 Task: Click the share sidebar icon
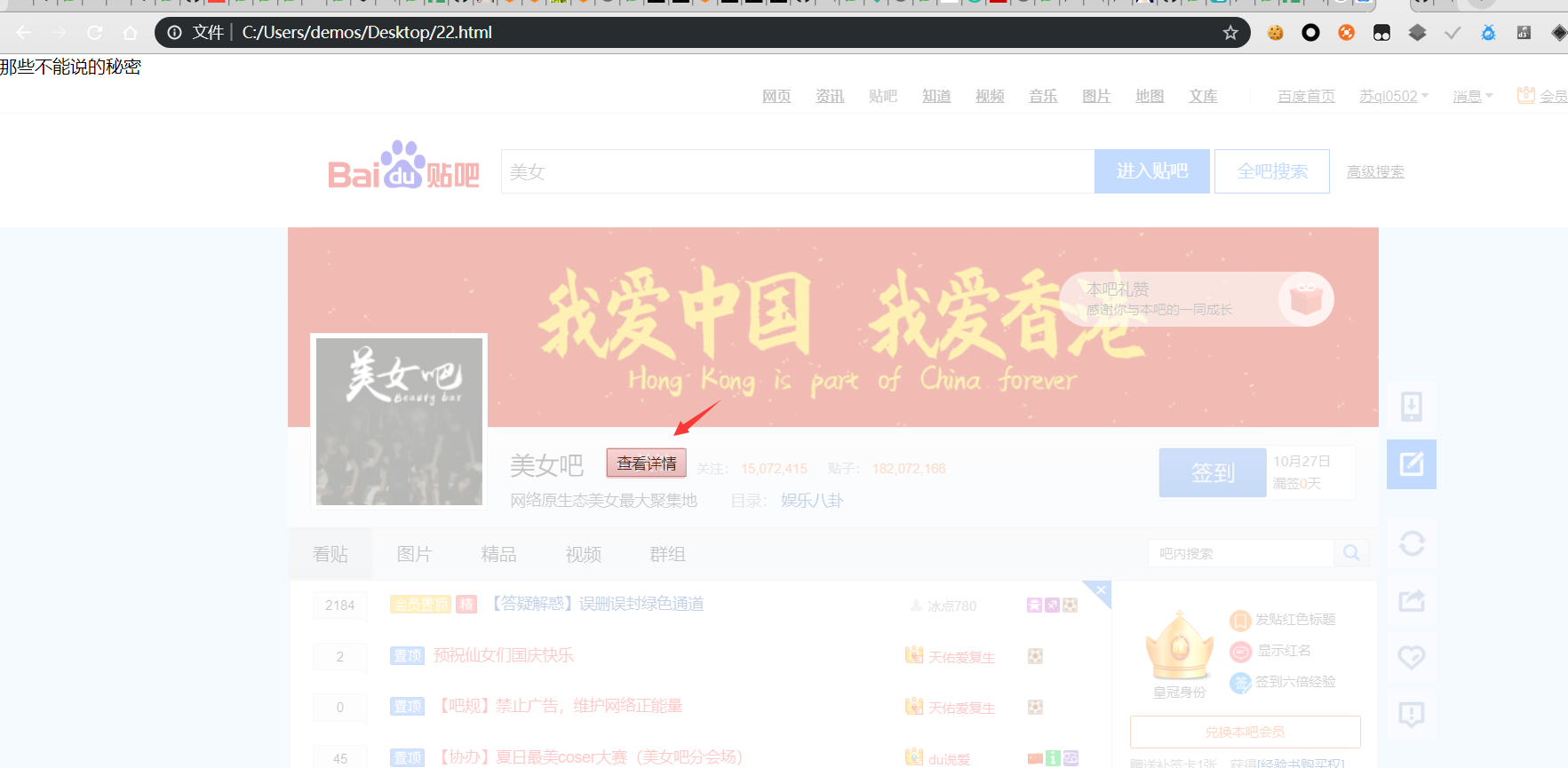click(x=1412, y=601)
